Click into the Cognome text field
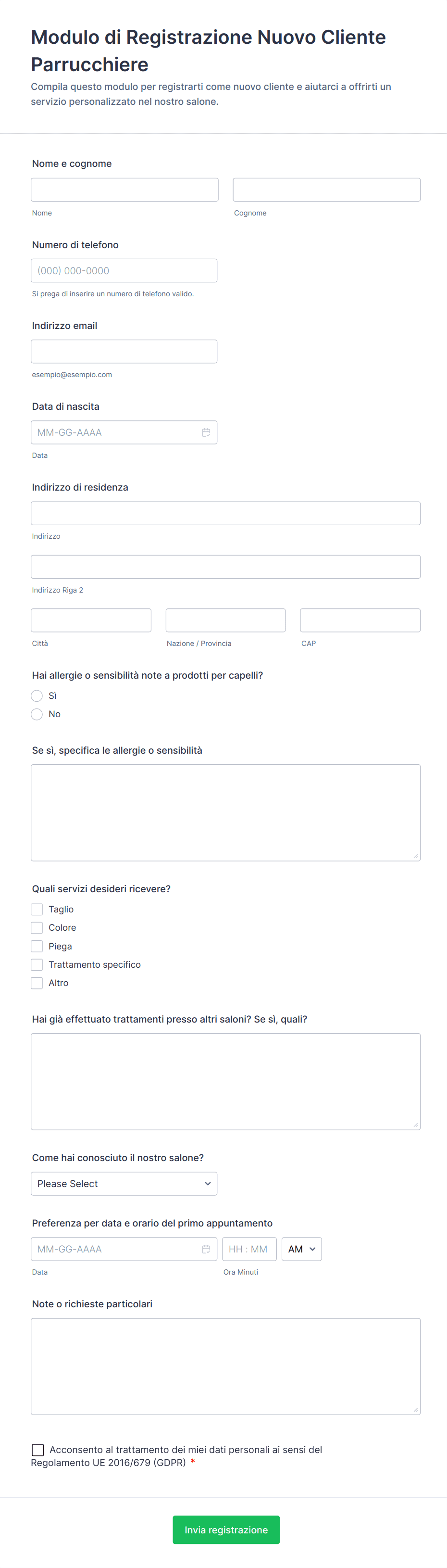The height and width of the screenshot is (1568, 447). pyautogui.click(x=326, y=190)
